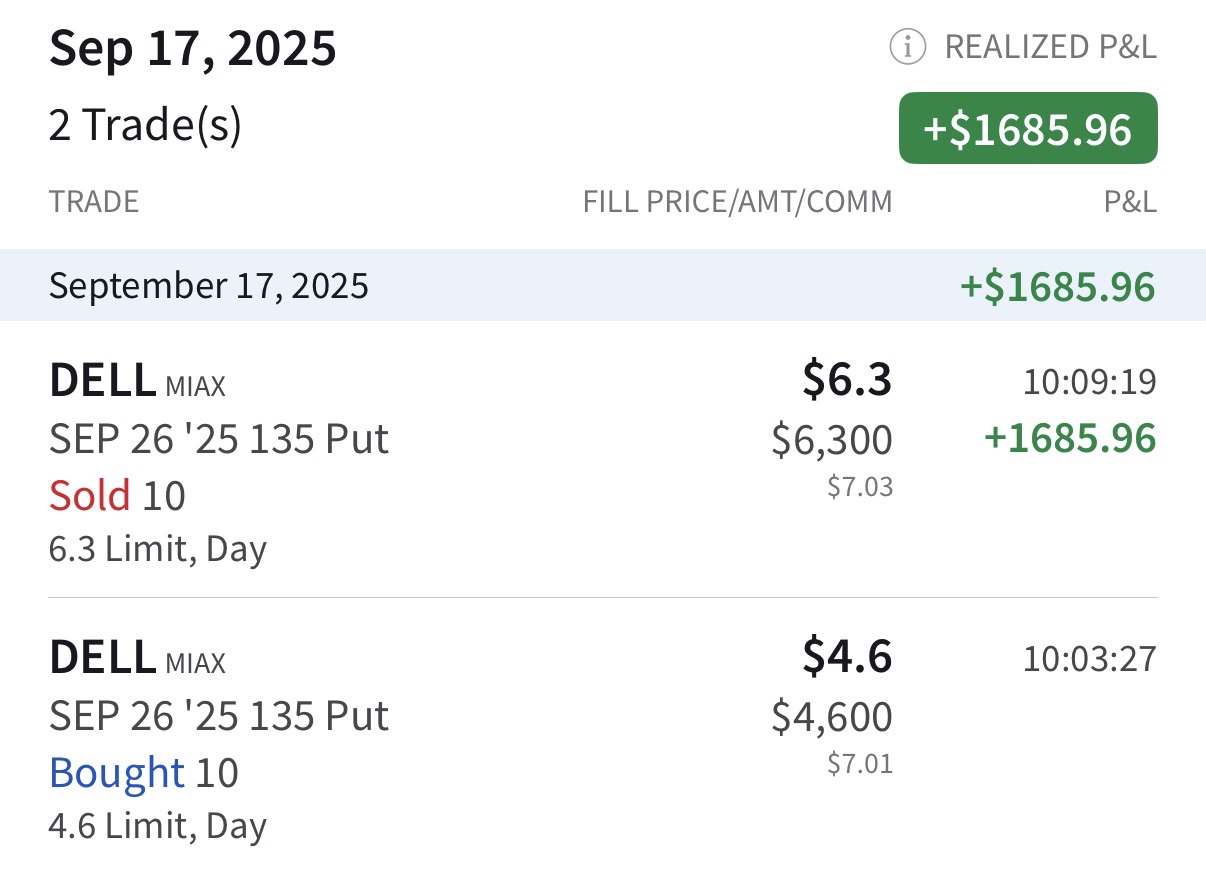Tap the $4,600 amount value
Image resolution: width=1206 pixels, height=879 pixels.
click(x=832, y=716)
